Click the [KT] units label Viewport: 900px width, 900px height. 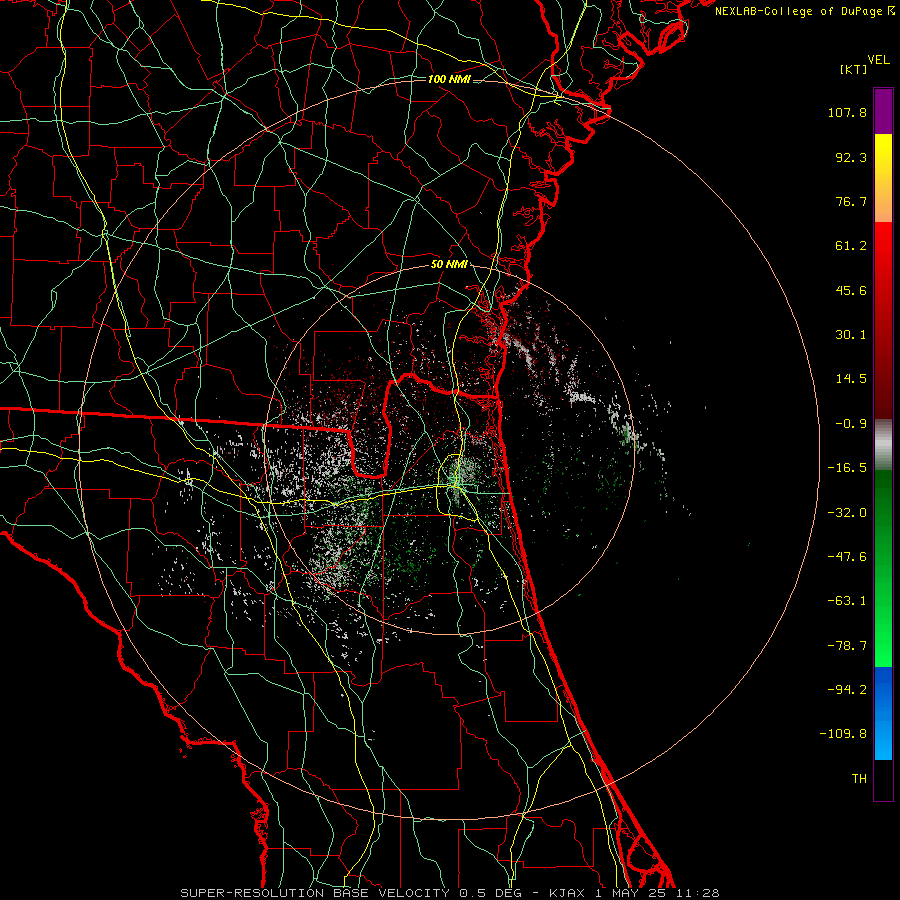point(853,69)
